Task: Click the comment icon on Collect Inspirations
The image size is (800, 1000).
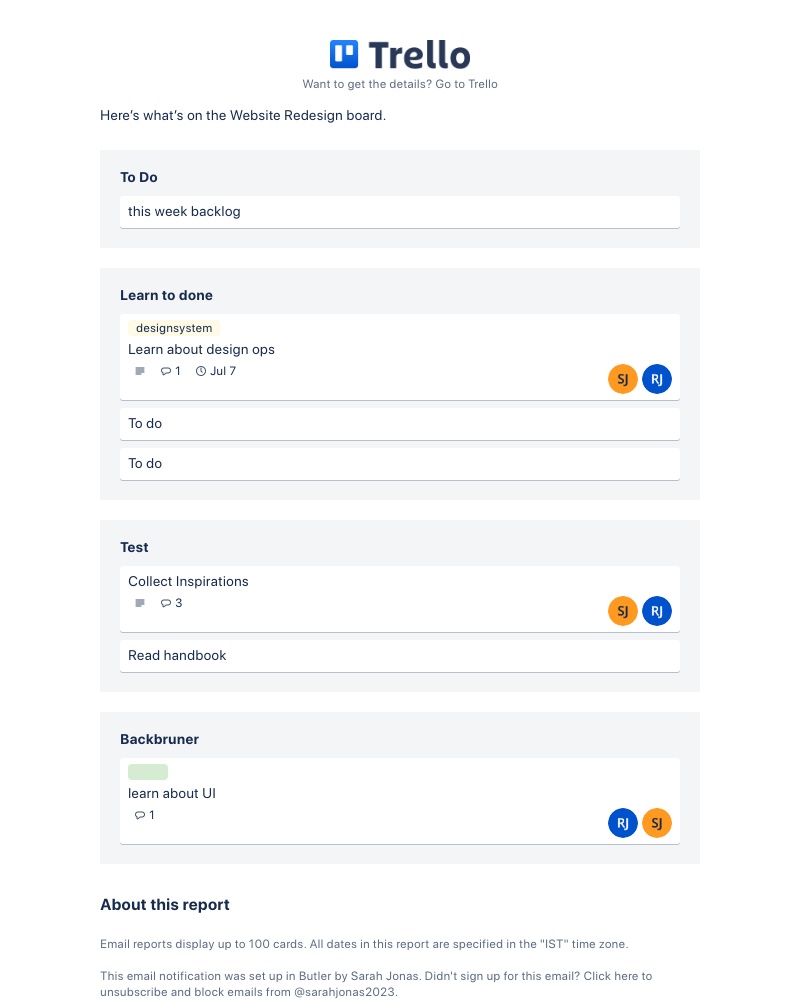Action: tap(168, 603)
